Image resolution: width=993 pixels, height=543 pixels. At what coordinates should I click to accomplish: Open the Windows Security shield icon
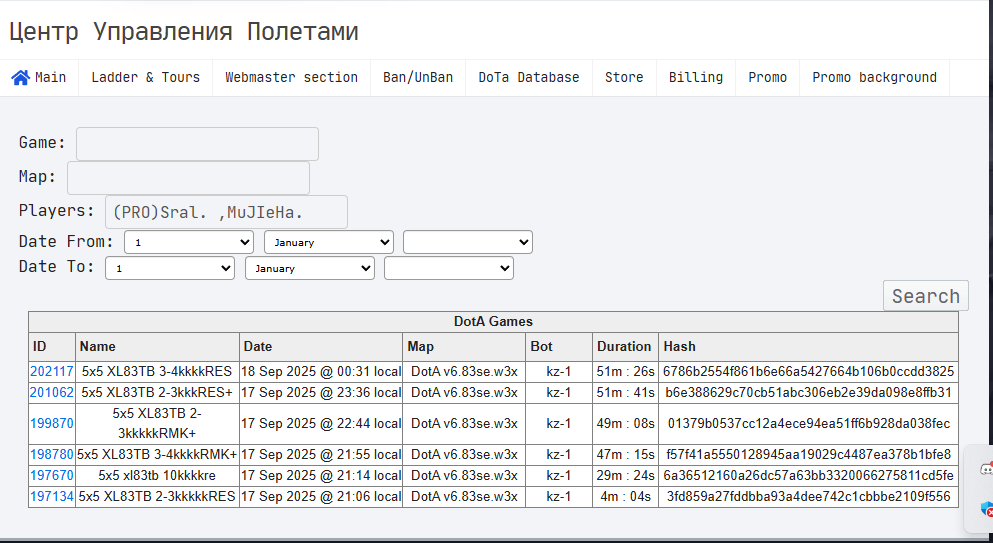[x=986, y=509]
